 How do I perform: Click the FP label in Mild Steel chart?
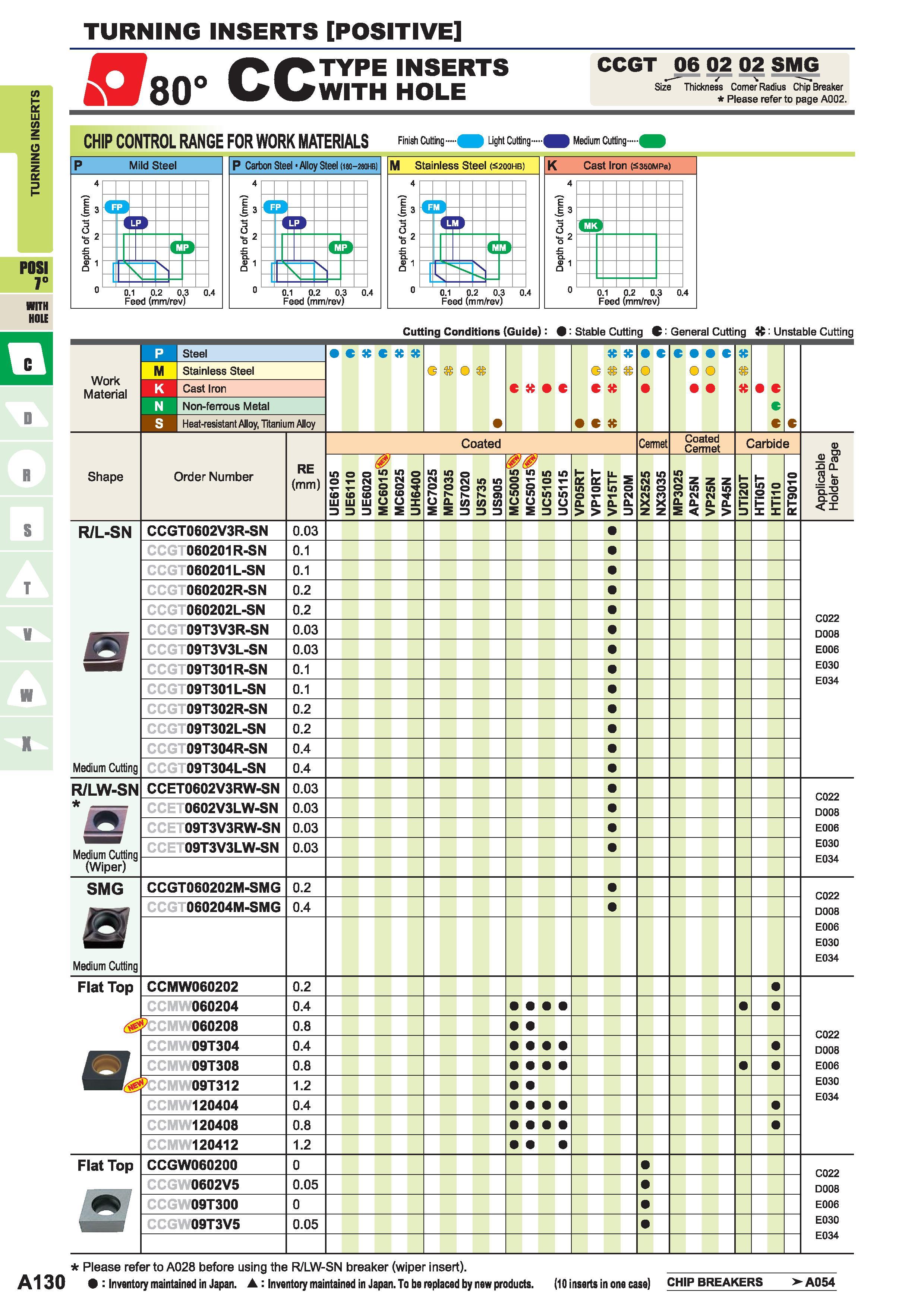tap(117, 207)
